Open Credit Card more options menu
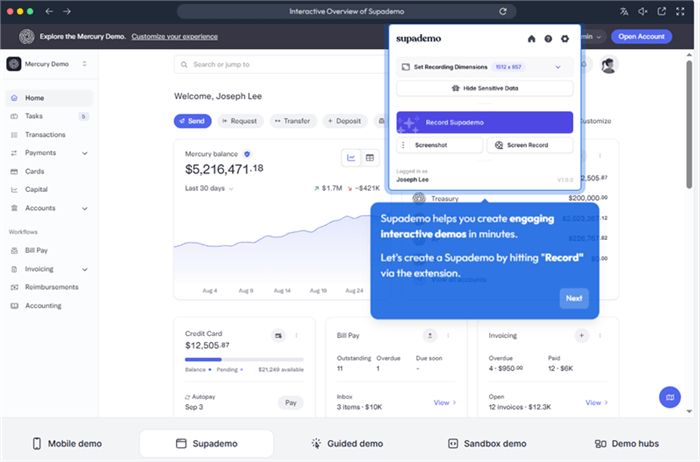This screenshot has width=700, height=462. pyautogui.click(x=296, y=336)
